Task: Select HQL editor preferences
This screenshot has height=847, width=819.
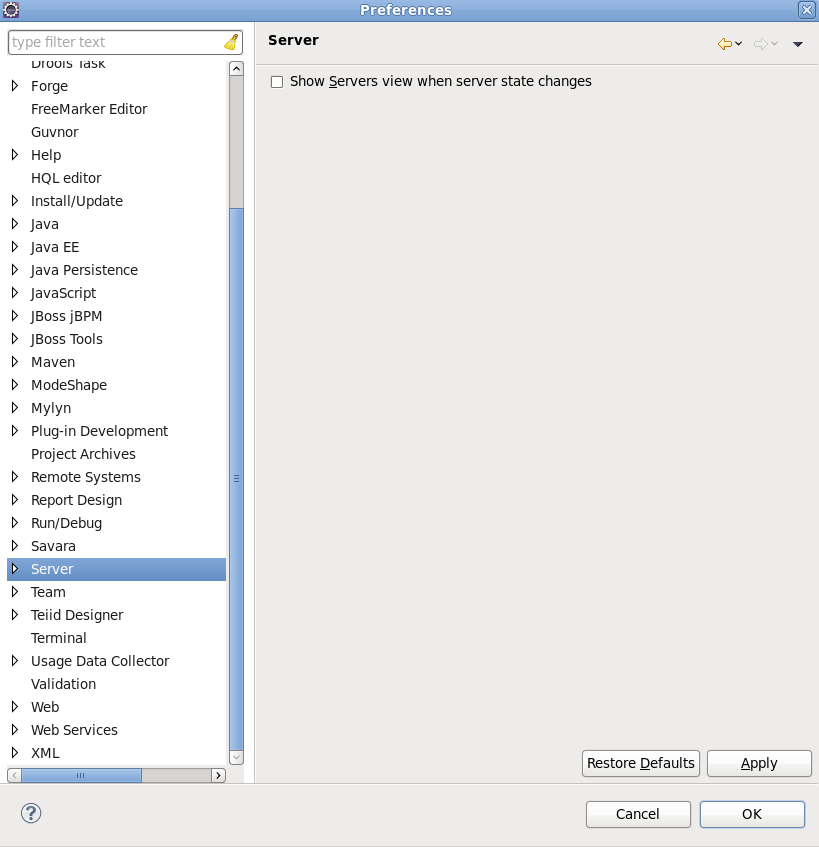Action: click(x=66, y=178)
